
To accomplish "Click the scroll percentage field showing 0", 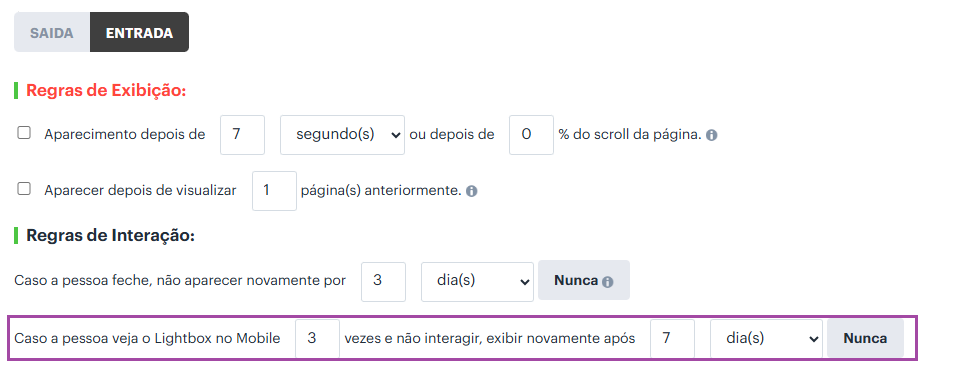I will (531, 135).
